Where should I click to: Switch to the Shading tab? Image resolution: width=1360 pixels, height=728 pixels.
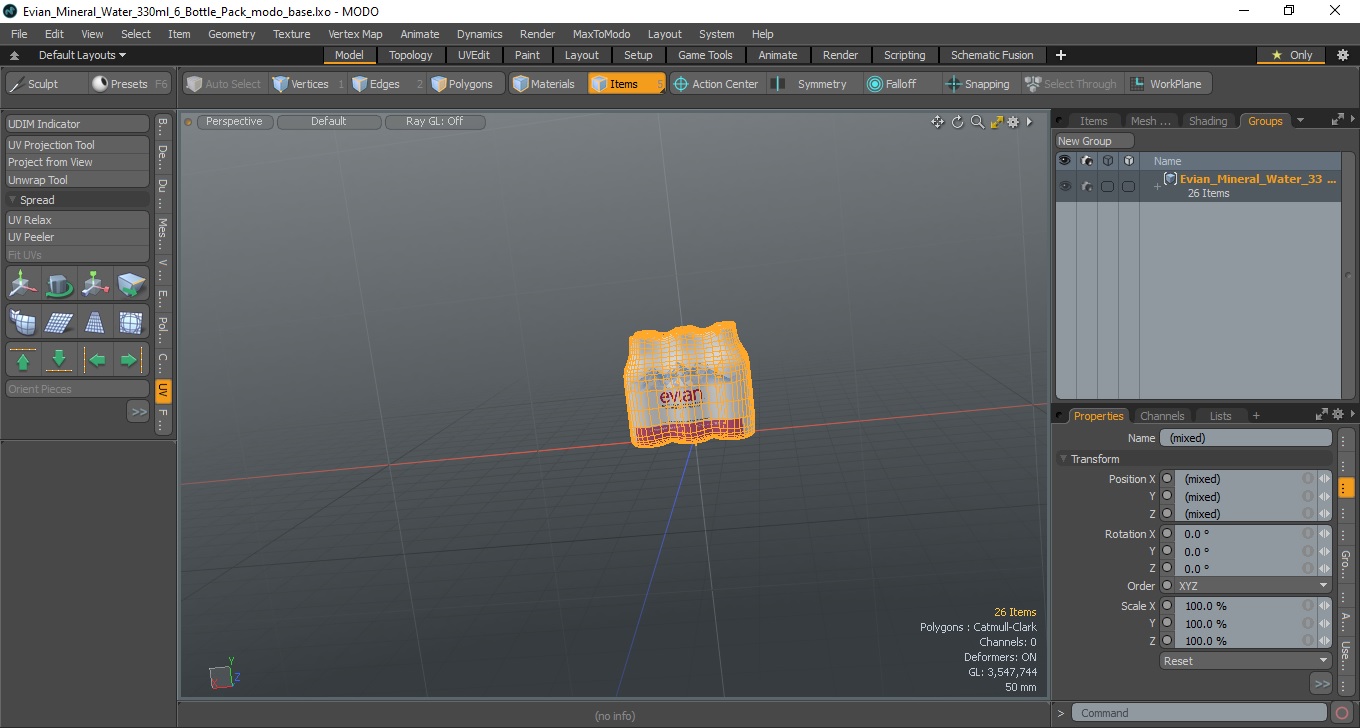pyautogui.click(x=1207, y=121)
